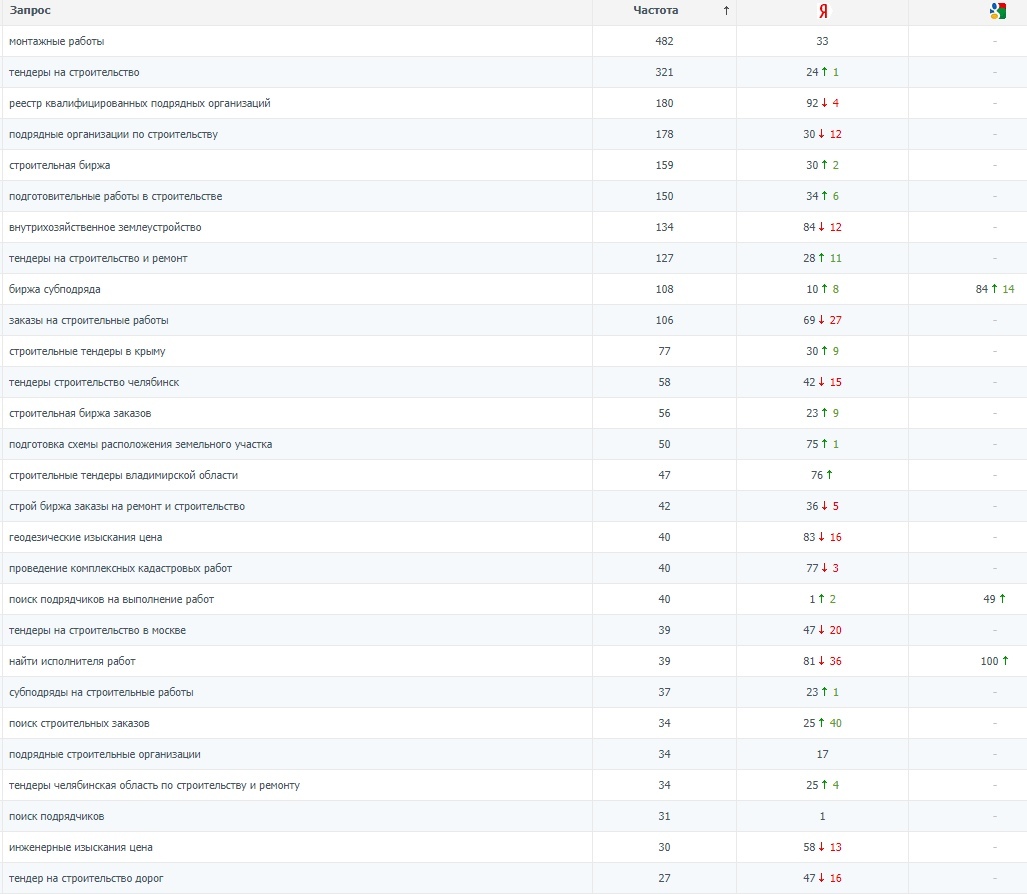The width and height of the screenshot is (1027, 894).
Task: Click 'строй биржа заказы на ремонт и строительство'
Action: 126,506
